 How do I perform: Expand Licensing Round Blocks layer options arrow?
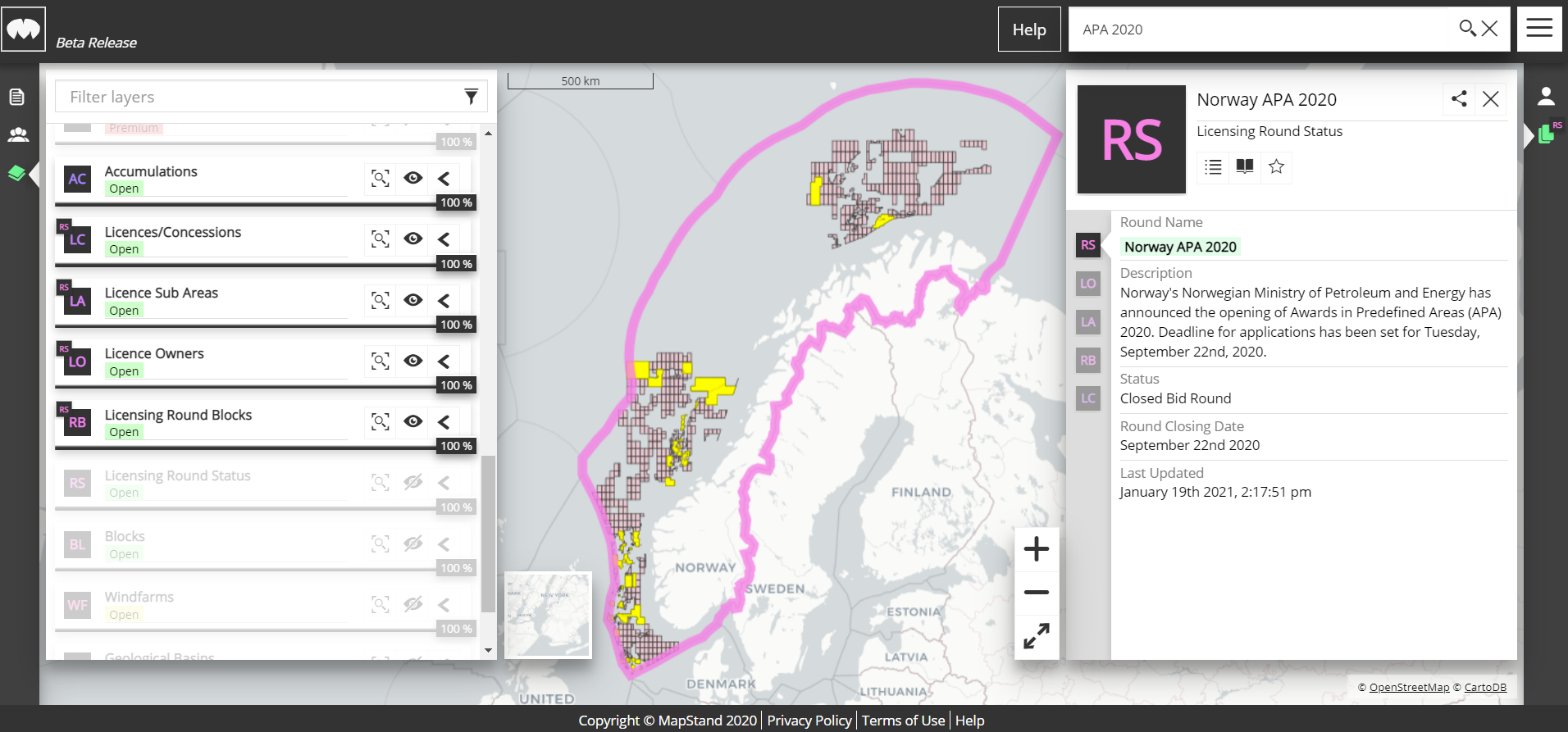point(444,422)
